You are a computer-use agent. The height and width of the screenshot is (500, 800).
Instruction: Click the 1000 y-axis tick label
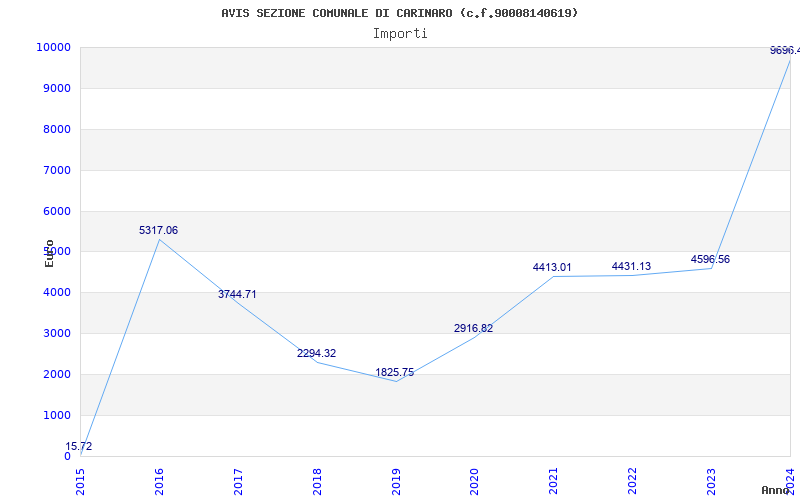click(x=57, y=415)
